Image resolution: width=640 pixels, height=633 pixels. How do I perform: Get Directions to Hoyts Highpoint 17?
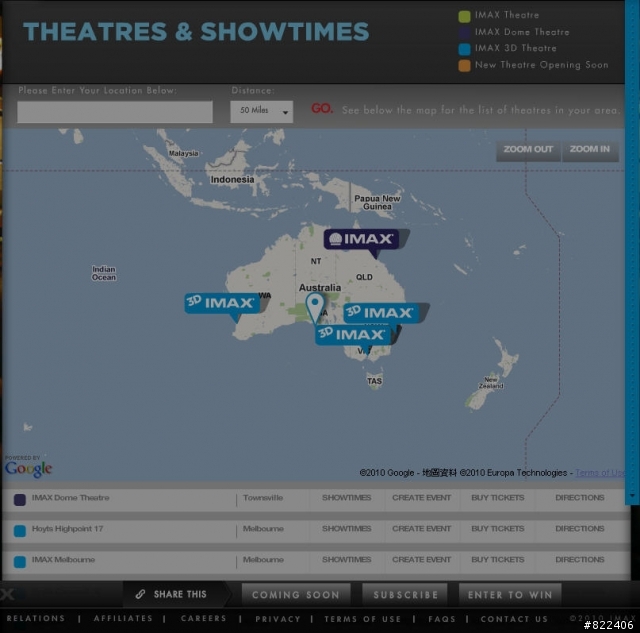pyautogui.click(x=580, y=529)
